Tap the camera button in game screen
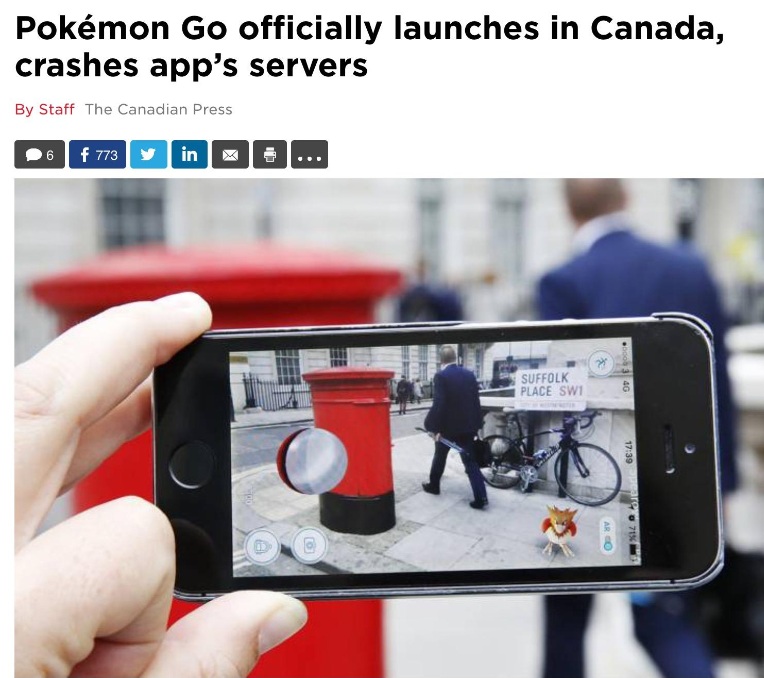This screenshot has width=764, height=678. point(309,545)
